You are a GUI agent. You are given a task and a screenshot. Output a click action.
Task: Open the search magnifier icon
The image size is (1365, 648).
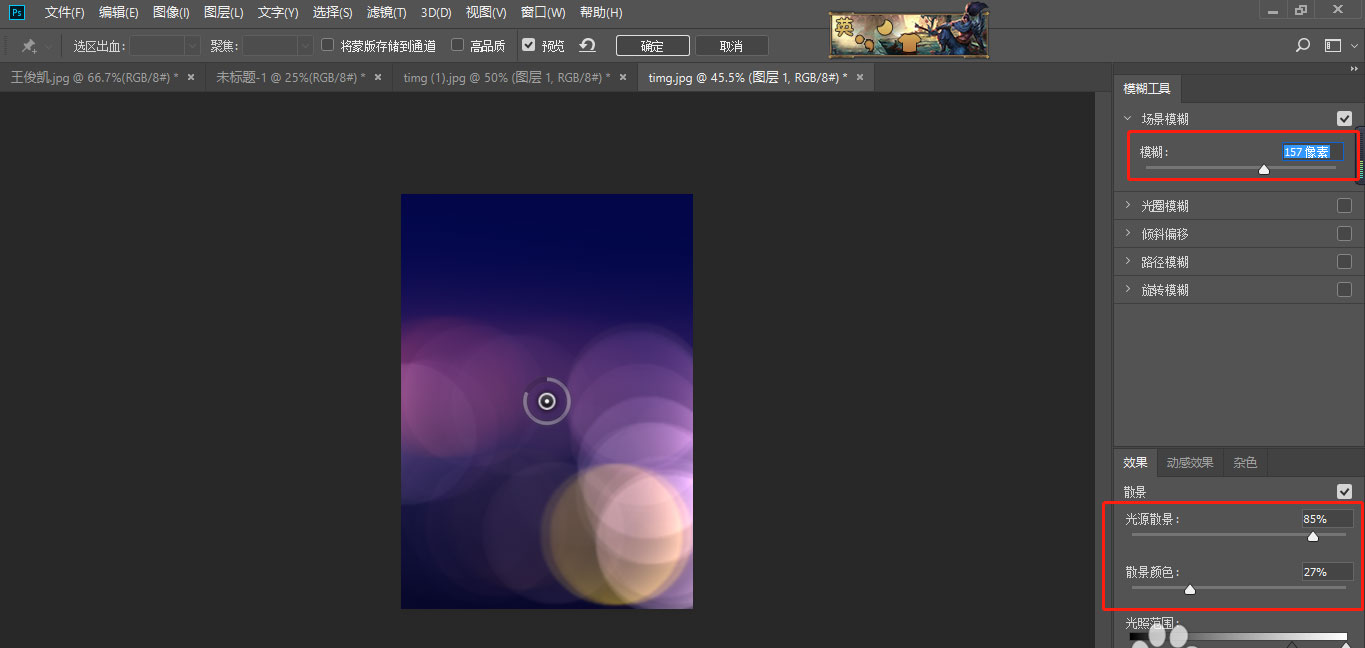[x=1302, y=46]
